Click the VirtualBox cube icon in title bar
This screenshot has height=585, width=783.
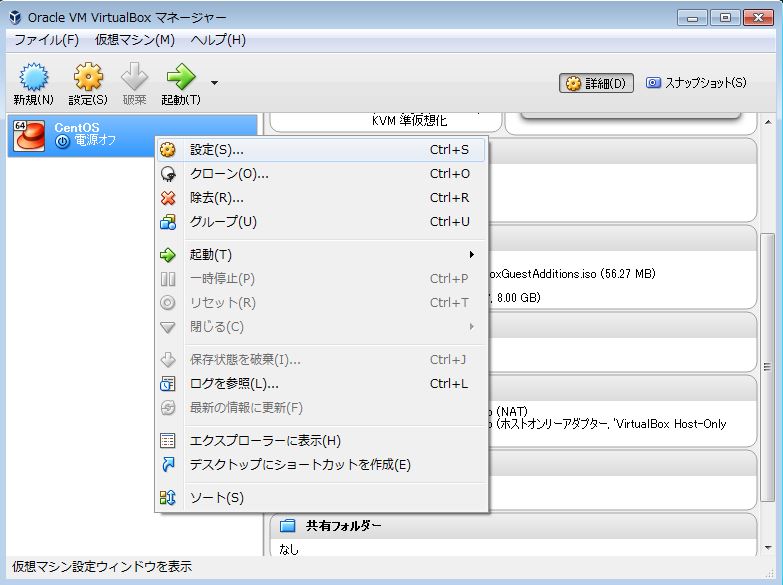15,17
